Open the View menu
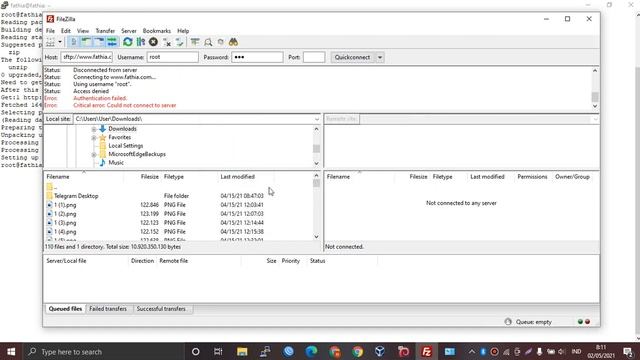The height and width of the screenshot is (360, 640). 83,31
